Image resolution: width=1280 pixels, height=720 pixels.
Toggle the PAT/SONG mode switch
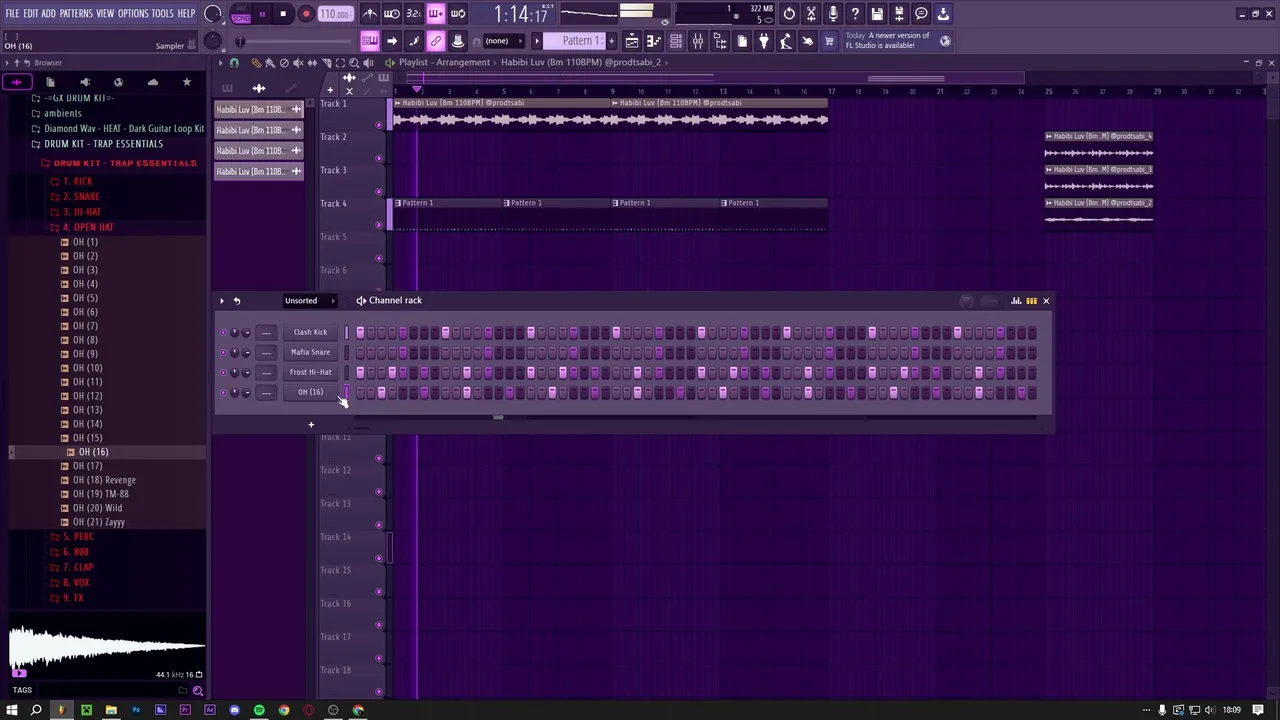pos(241,14)
